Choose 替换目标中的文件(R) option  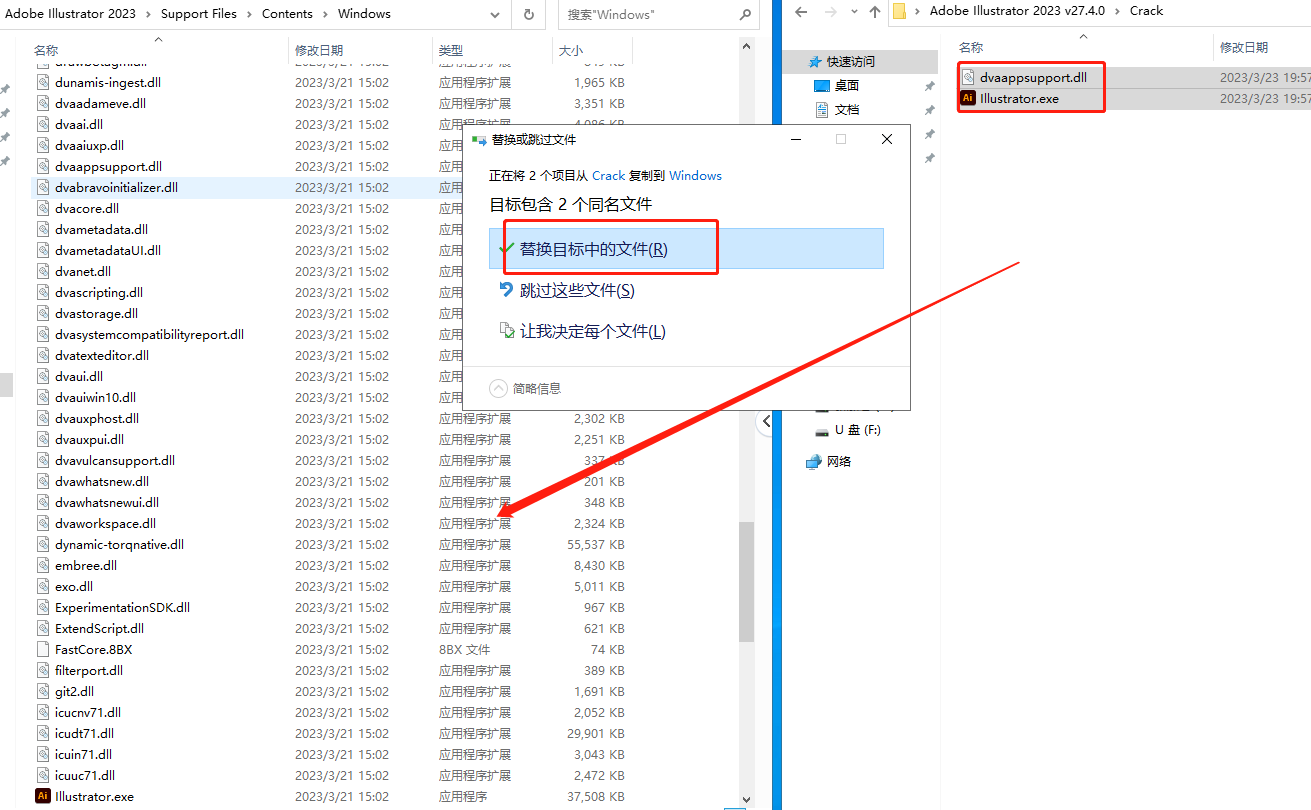[686, 248]
